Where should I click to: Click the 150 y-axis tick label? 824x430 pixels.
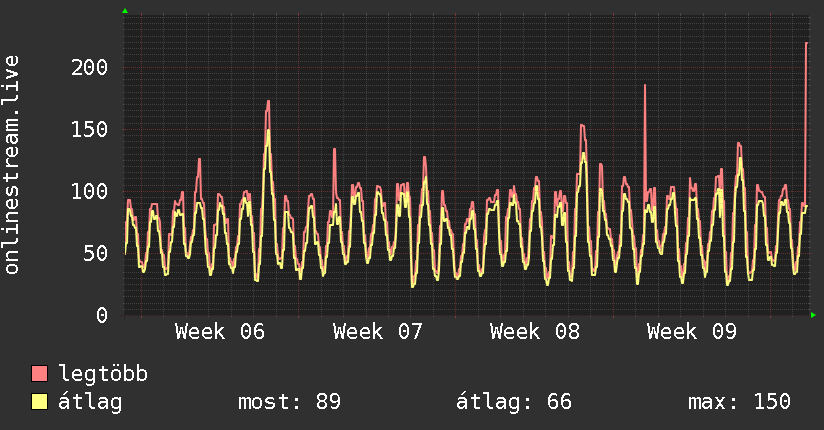[x=89, y=129]
